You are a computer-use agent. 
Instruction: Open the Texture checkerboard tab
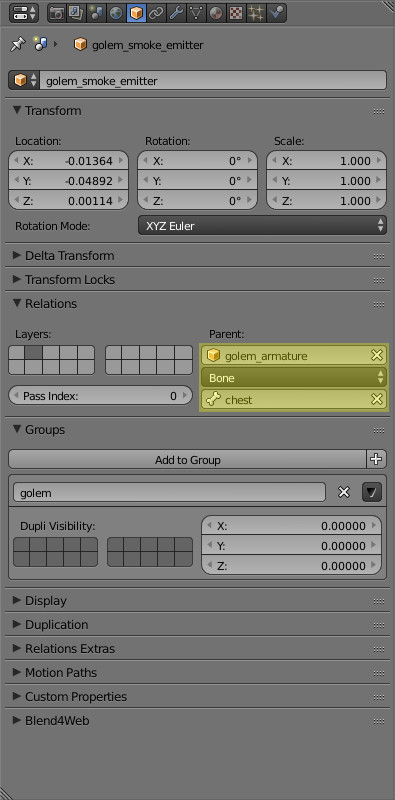pyautogui.click(x=236, y=13)
